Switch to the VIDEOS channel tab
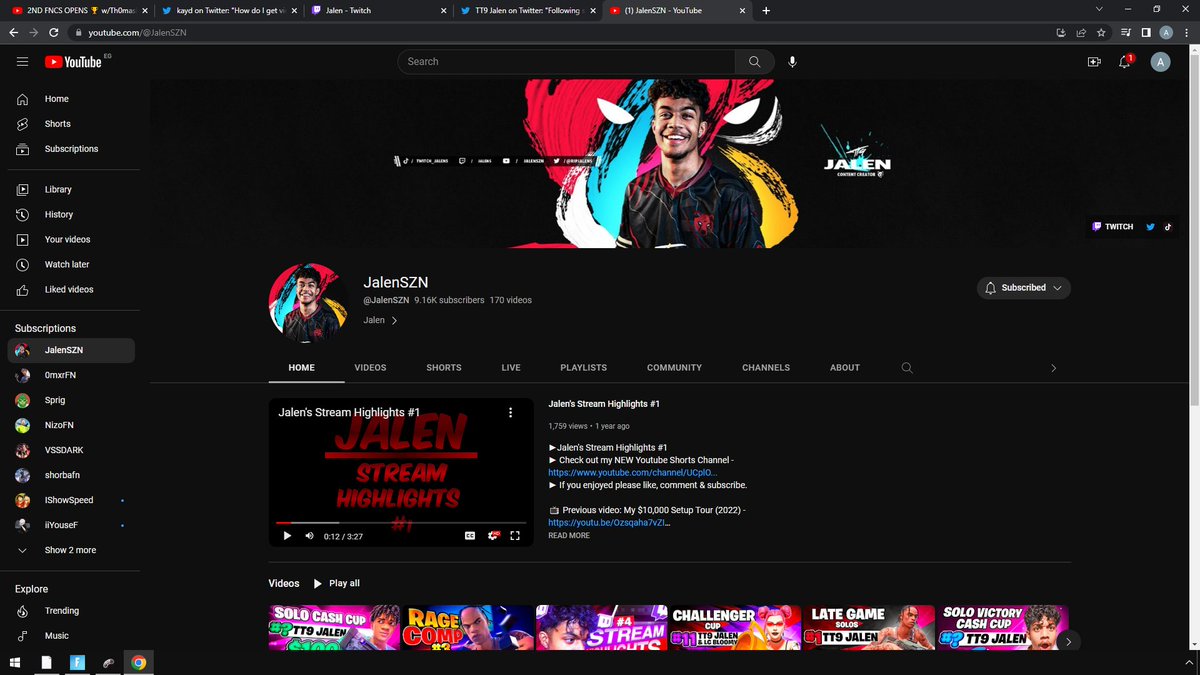The width and height of the screenshot is (1200, 675). (370, 368)
